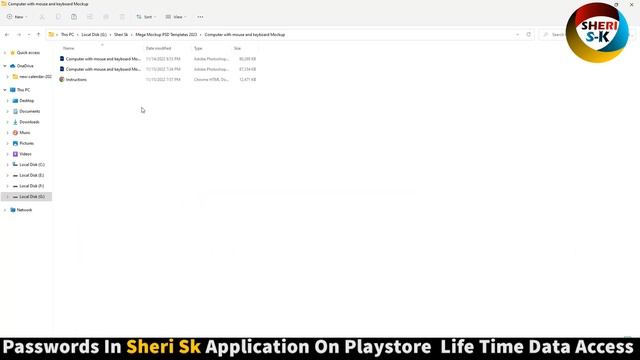The height and width of the screenshot is (360, 640).
Task: Collapse the This PC tree node
Action: [5, 90]
